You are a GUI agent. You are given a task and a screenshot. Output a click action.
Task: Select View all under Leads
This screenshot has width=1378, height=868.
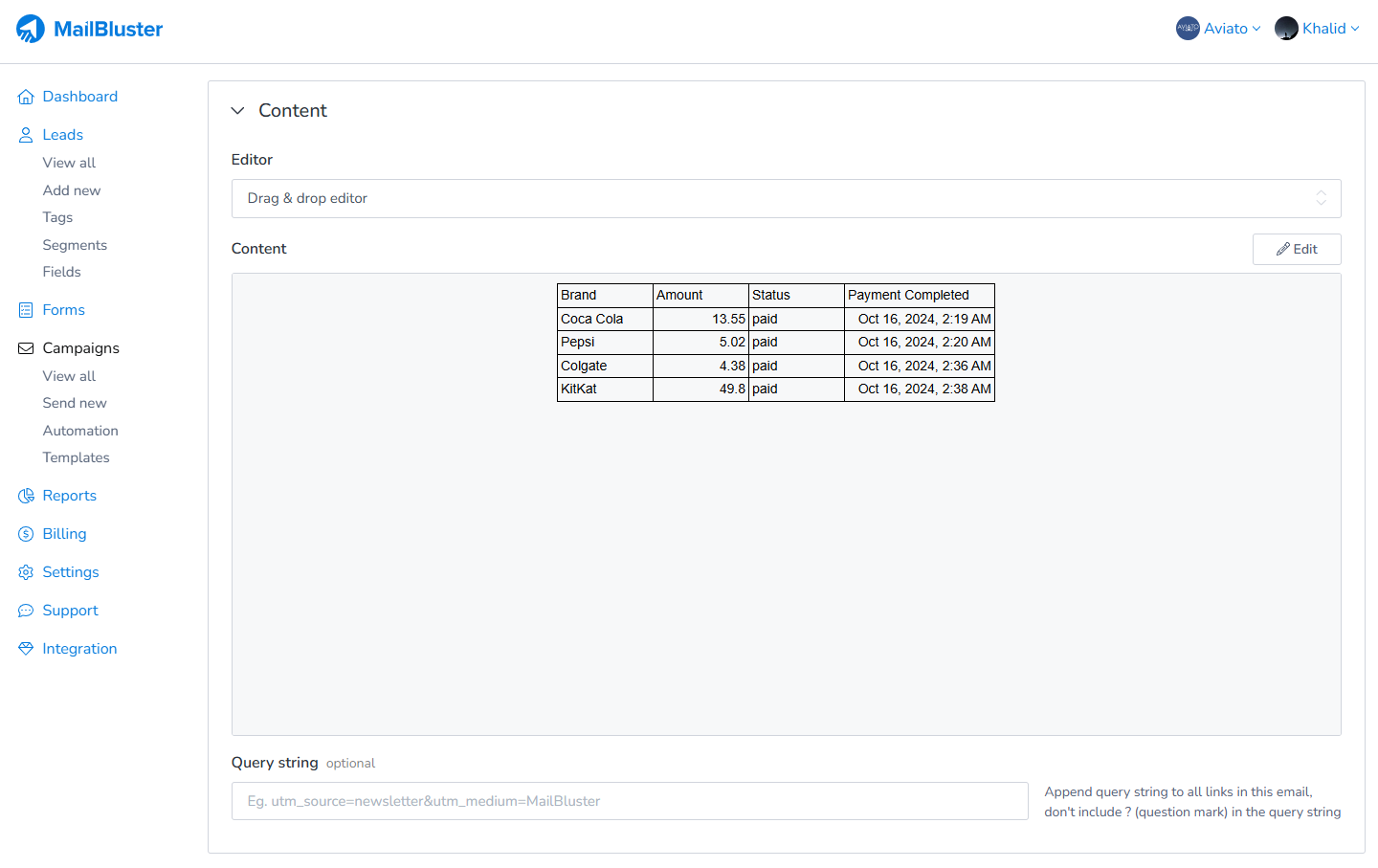[x=68, y=162]
